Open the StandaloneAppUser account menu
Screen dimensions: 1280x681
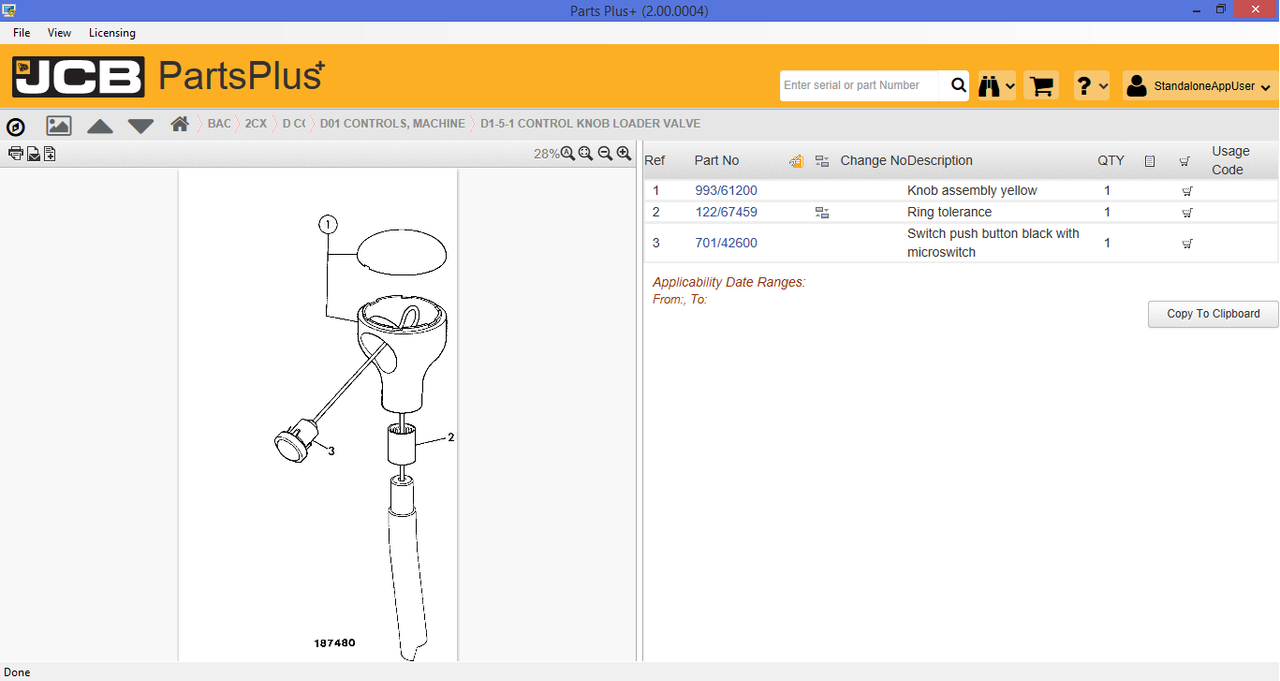tap(1198, 86)
